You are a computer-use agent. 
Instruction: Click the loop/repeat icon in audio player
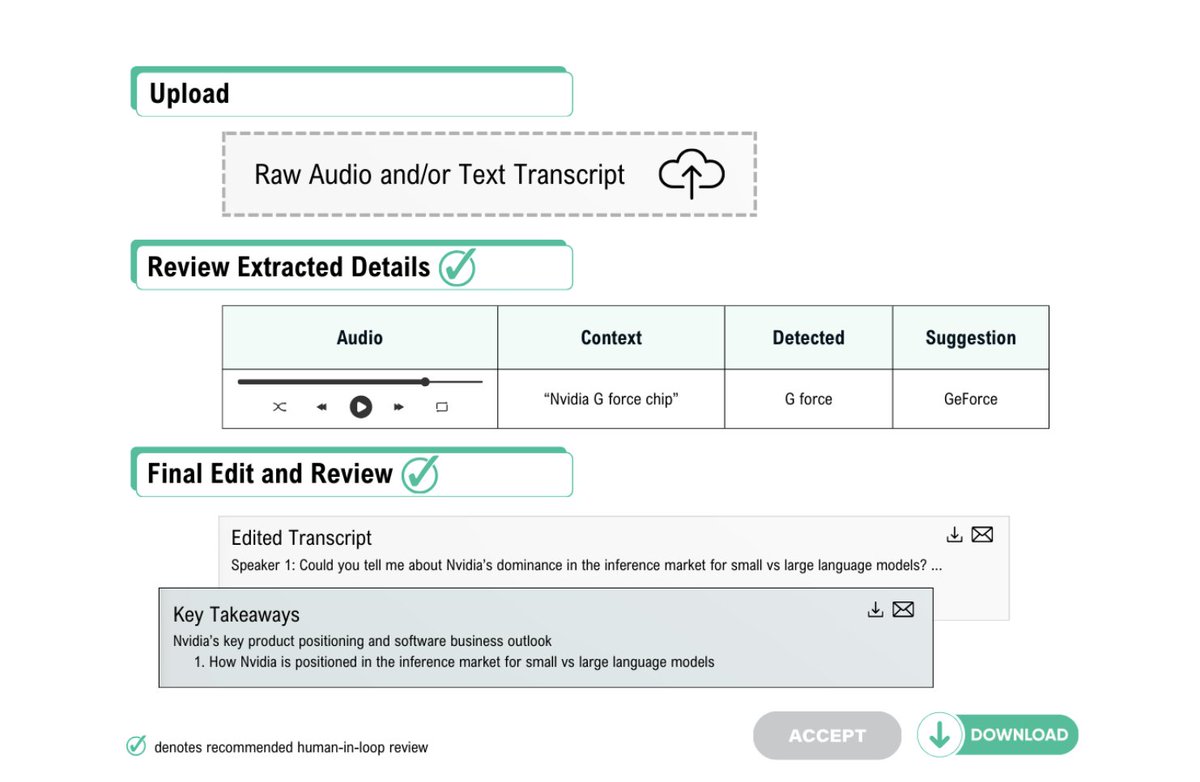(x=441, y=407)
